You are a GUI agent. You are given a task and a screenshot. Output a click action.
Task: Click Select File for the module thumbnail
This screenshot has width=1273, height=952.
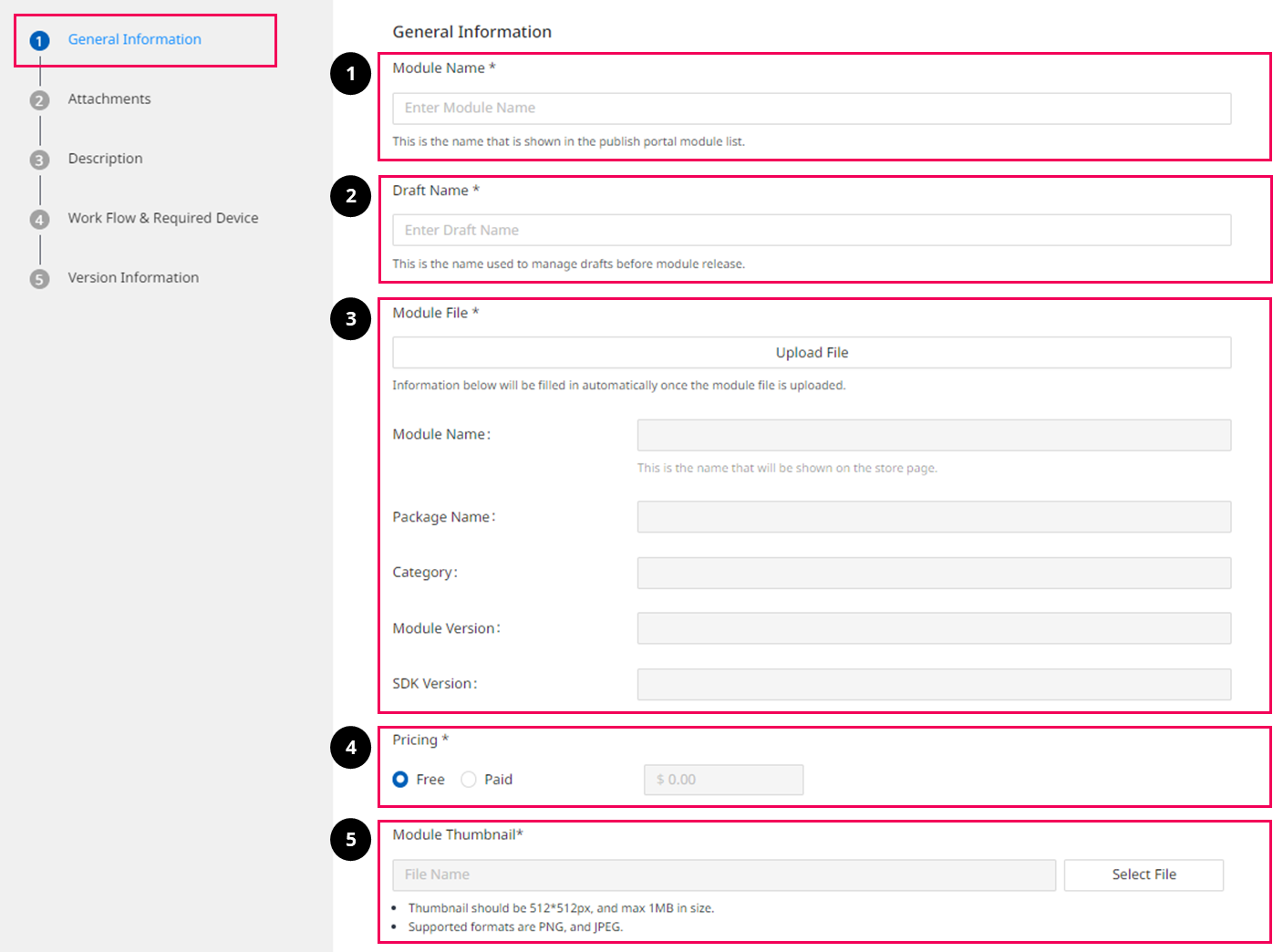1144,874
